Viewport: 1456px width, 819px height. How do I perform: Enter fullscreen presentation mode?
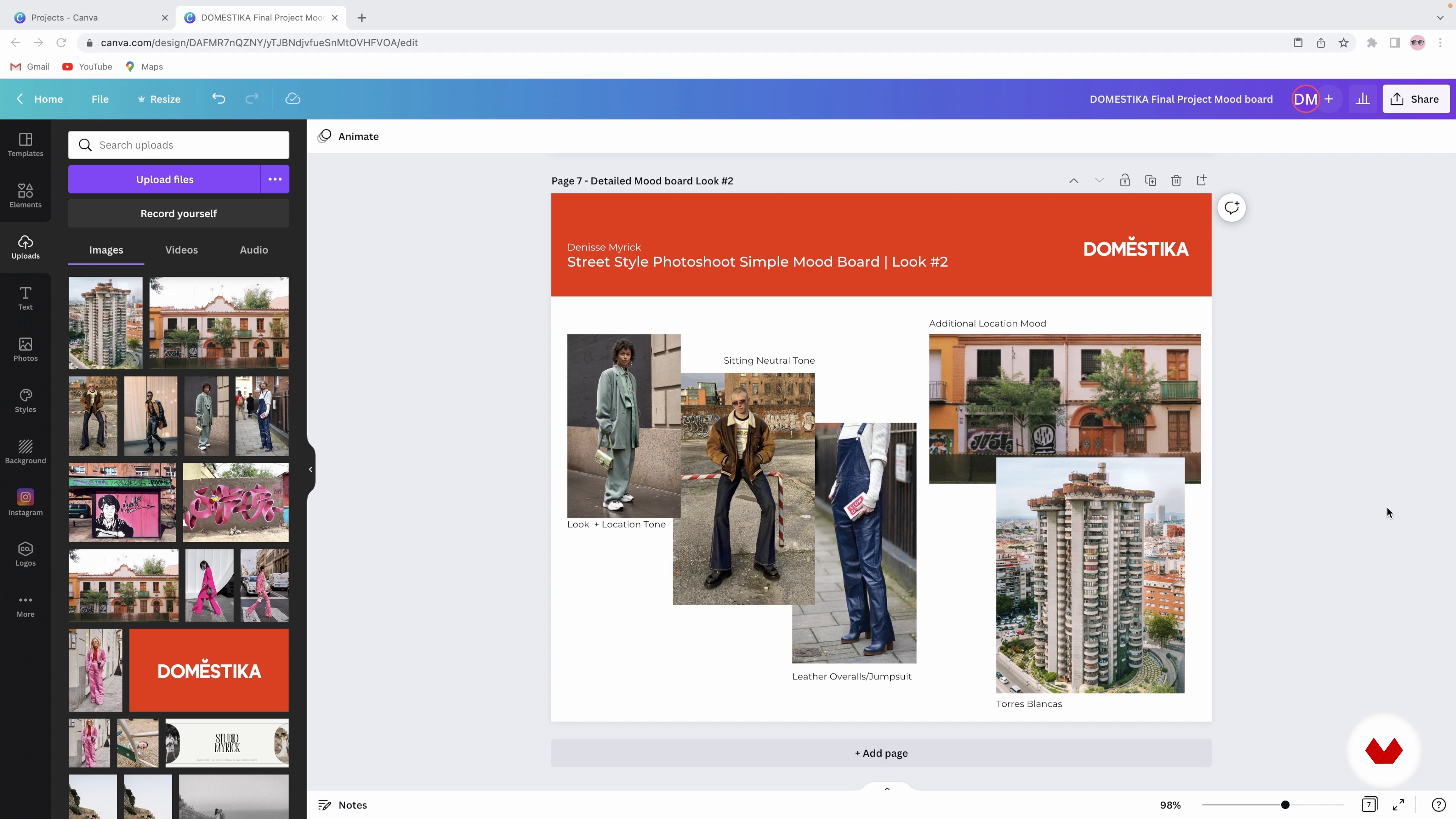tap(1398, 804)
